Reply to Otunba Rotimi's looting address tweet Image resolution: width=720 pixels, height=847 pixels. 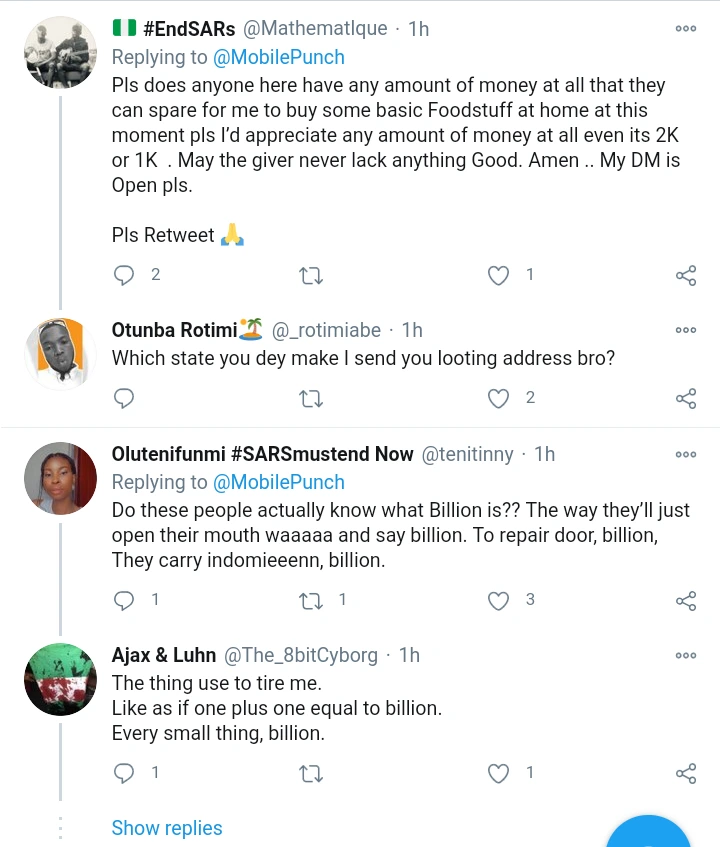124,399
